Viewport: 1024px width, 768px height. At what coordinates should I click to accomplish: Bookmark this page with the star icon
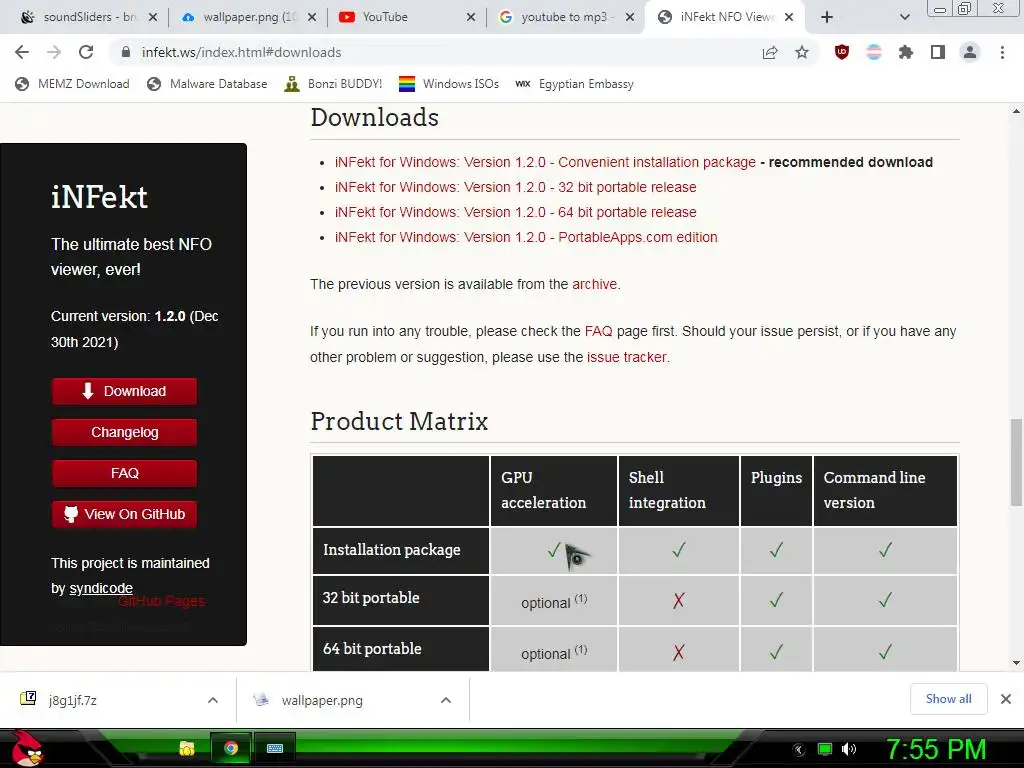click(x=802, y=52)
